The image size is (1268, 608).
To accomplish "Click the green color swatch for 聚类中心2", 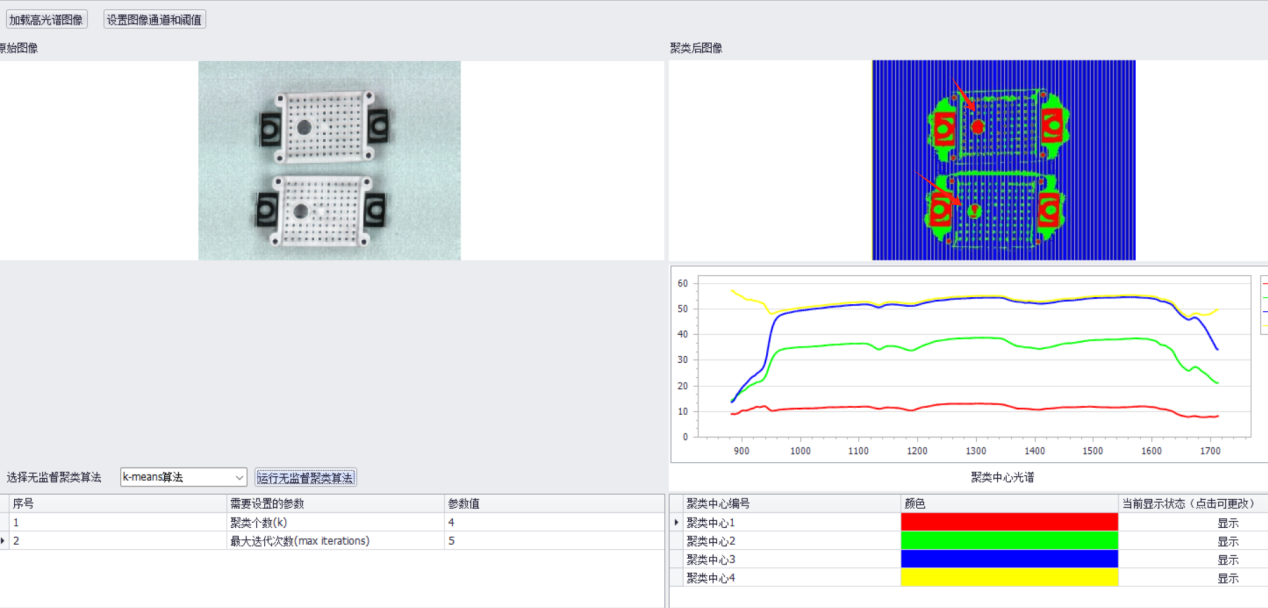I will [x=1008, y=541].
